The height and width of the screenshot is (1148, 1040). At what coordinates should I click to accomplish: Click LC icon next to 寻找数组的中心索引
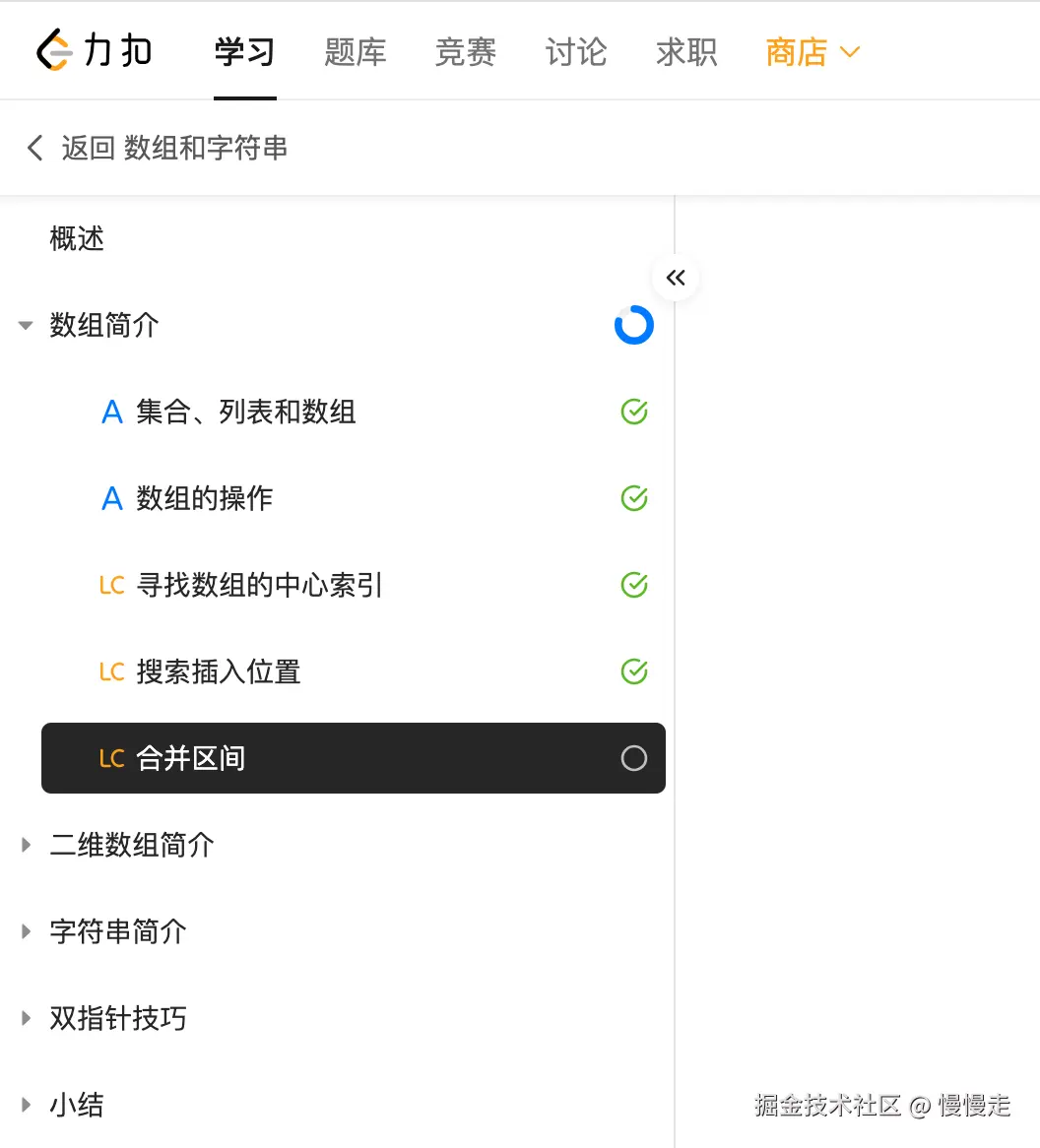(x=111, y=586)
